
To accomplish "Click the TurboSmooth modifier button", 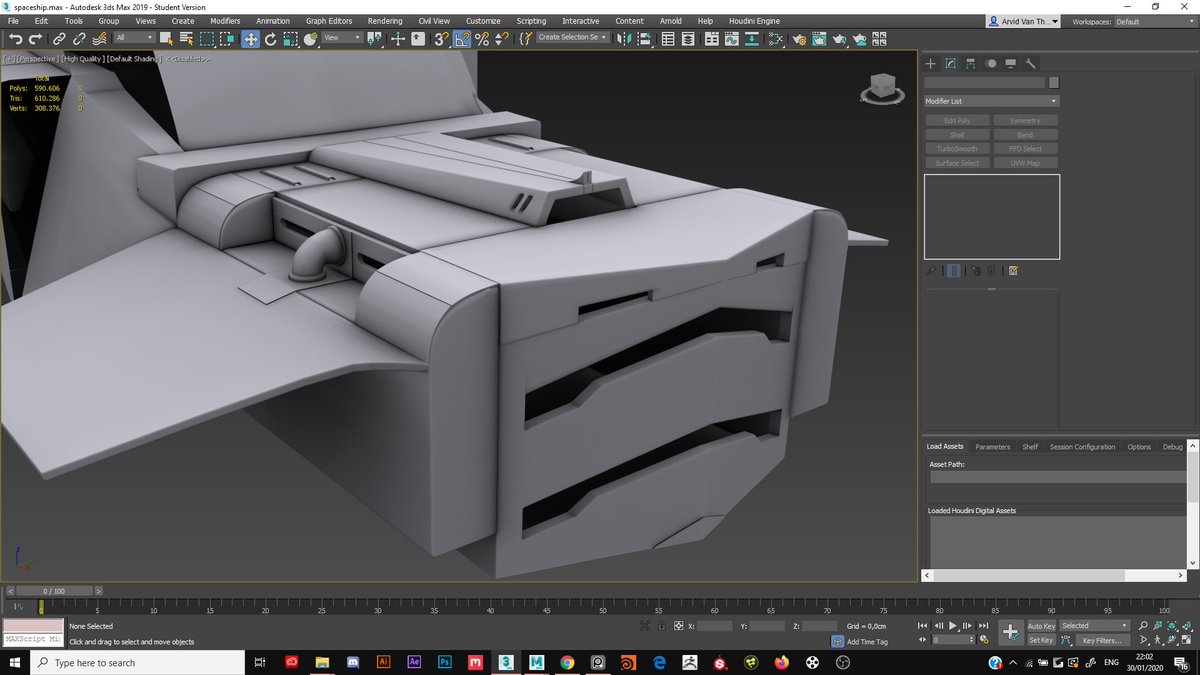I will point(957,149).
